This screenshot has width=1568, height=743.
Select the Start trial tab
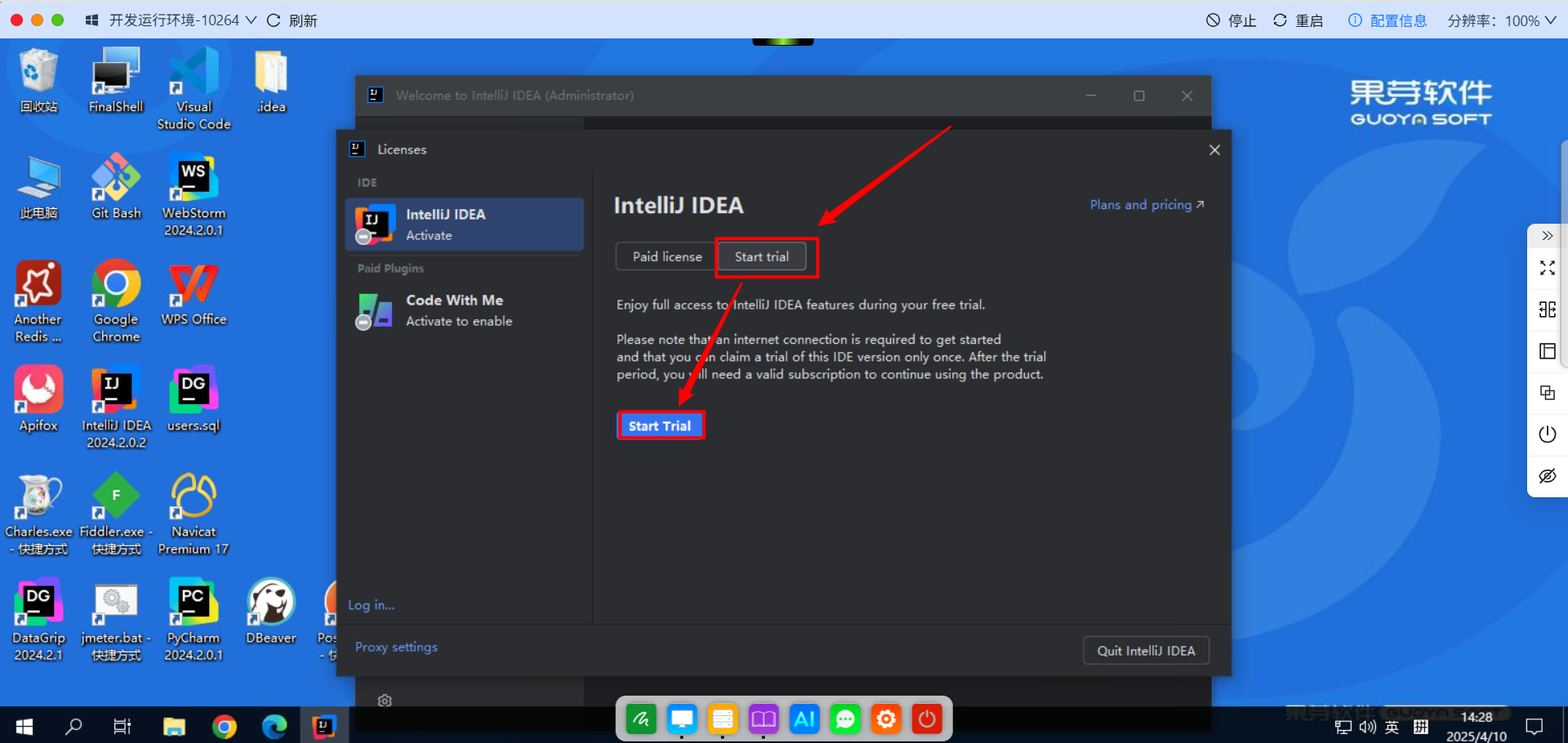click(762, 256)
